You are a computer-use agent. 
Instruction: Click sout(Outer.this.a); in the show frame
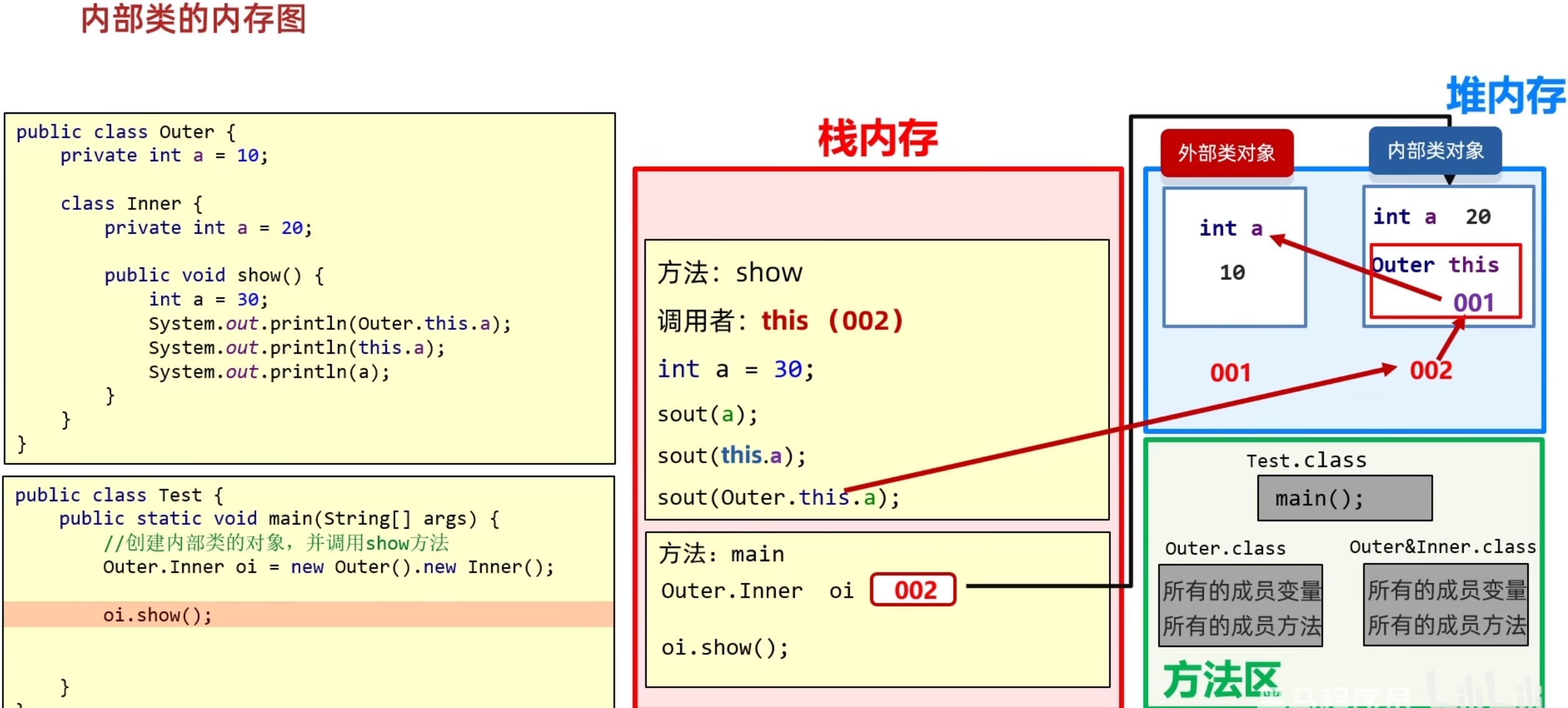coord(778,497)
